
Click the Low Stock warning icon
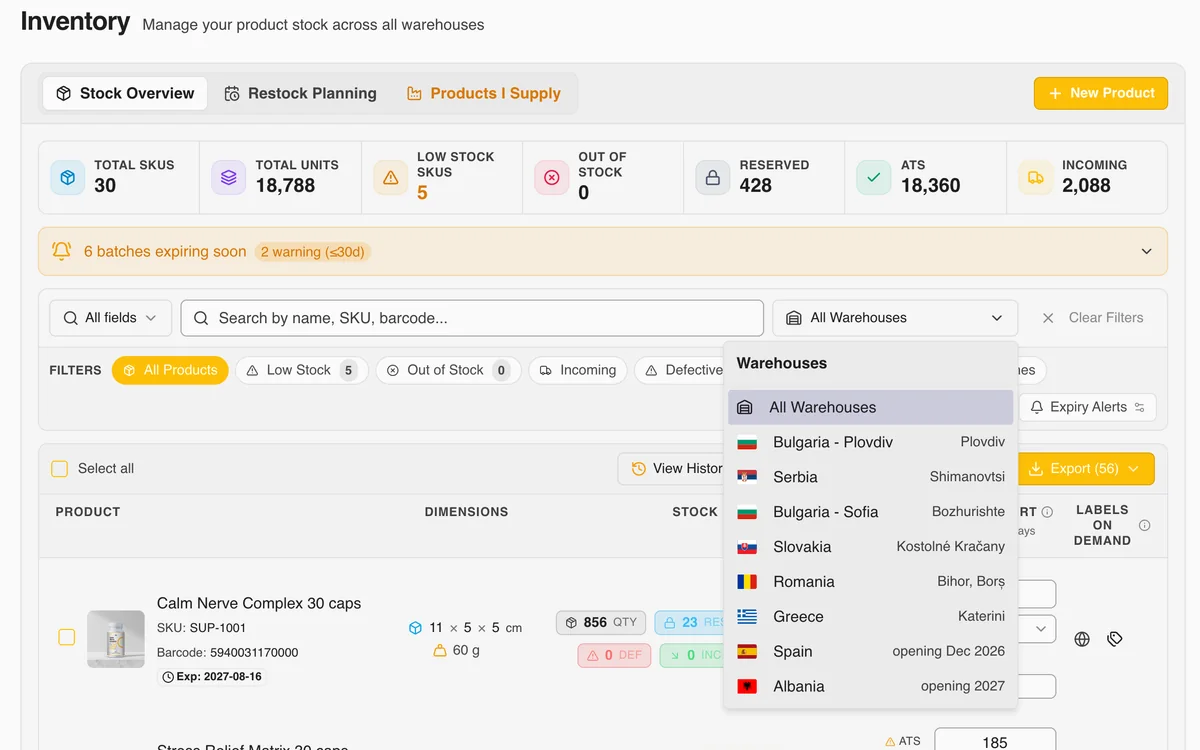(x=391, y=177)
